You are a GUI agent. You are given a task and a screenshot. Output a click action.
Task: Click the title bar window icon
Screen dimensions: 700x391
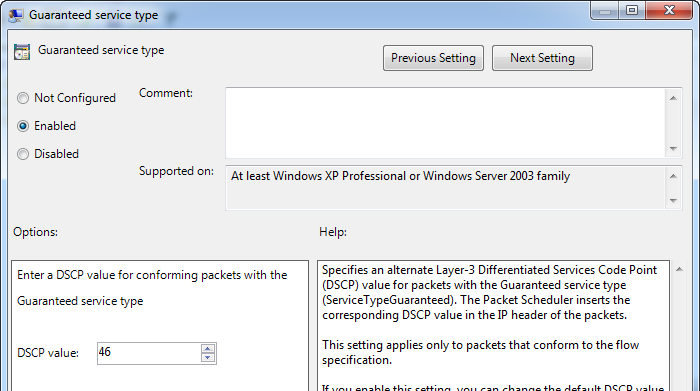pos(16,15)
